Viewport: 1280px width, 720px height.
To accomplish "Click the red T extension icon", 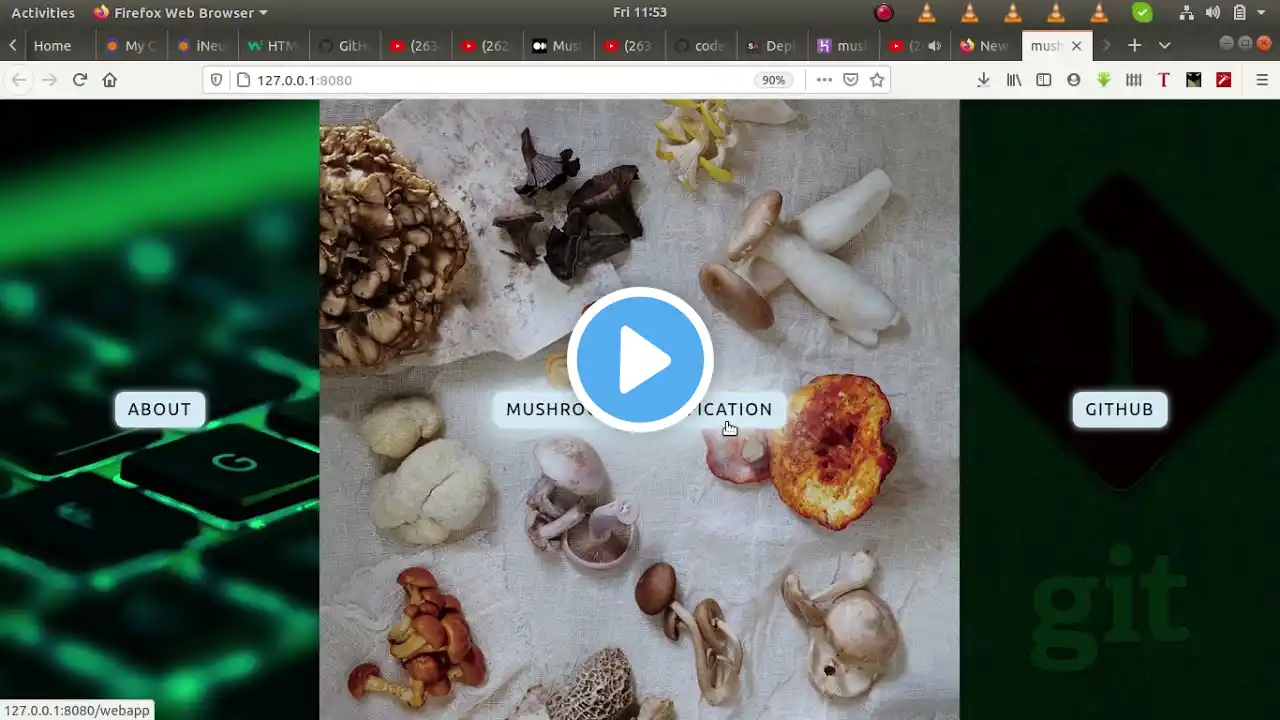I will pos(1164,80).
